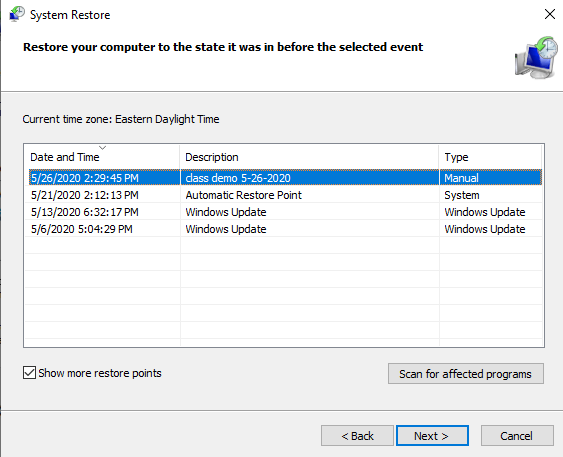563x457 pixels.
Task: Go to previous step with Back button
Action: 357,436
